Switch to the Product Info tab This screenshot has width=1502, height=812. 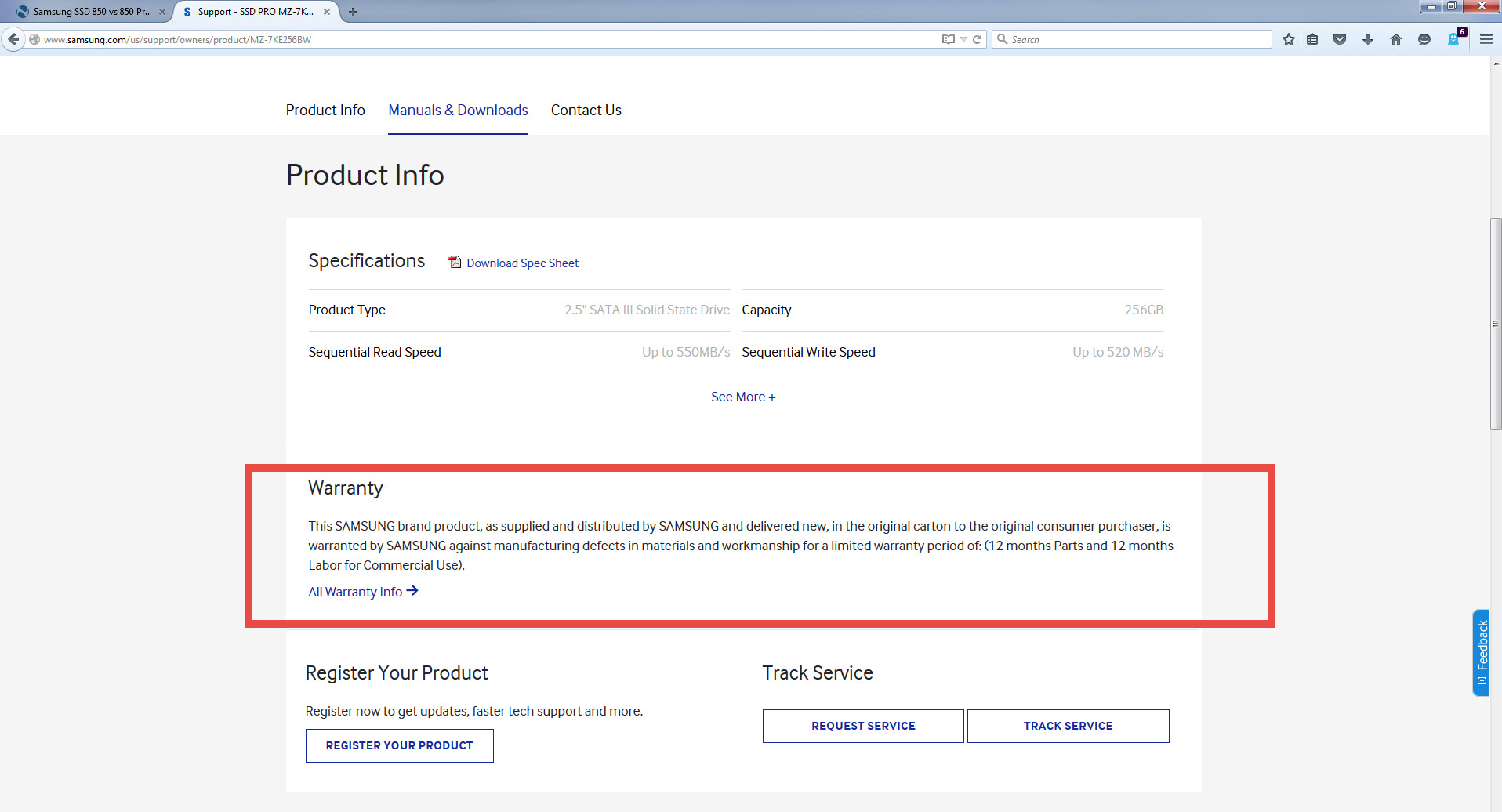pos(325,111)
